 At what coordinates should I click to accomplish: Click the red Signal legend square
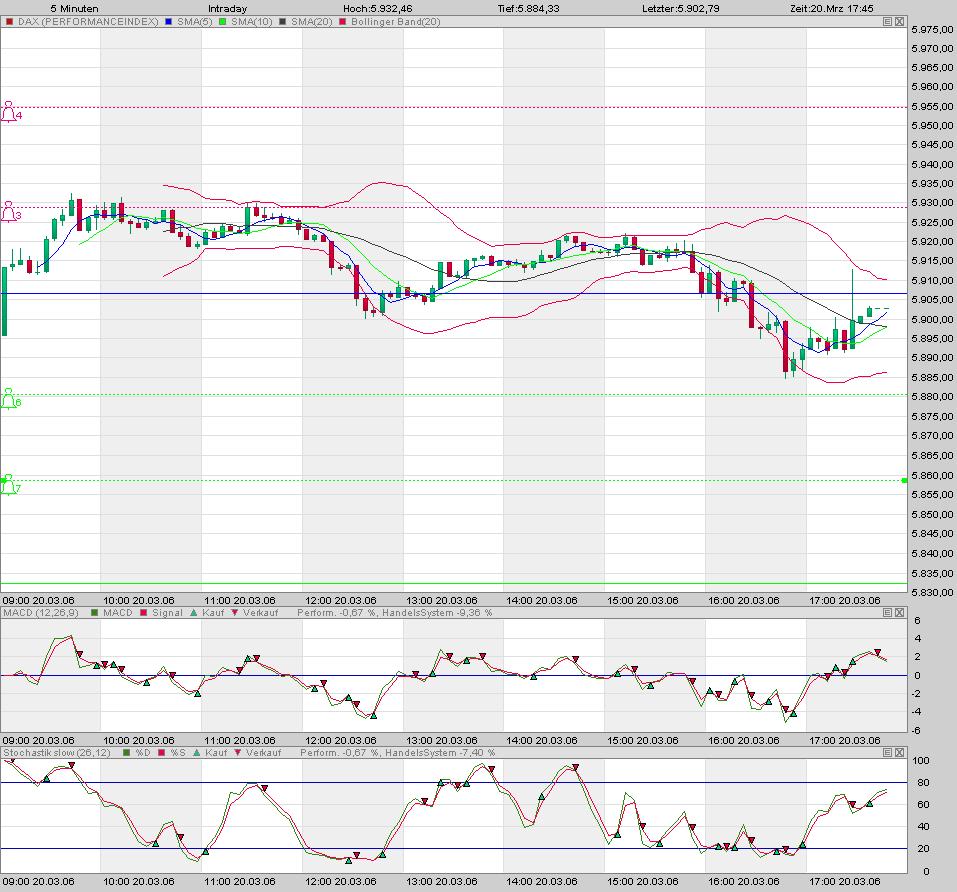tap(143, 613)
